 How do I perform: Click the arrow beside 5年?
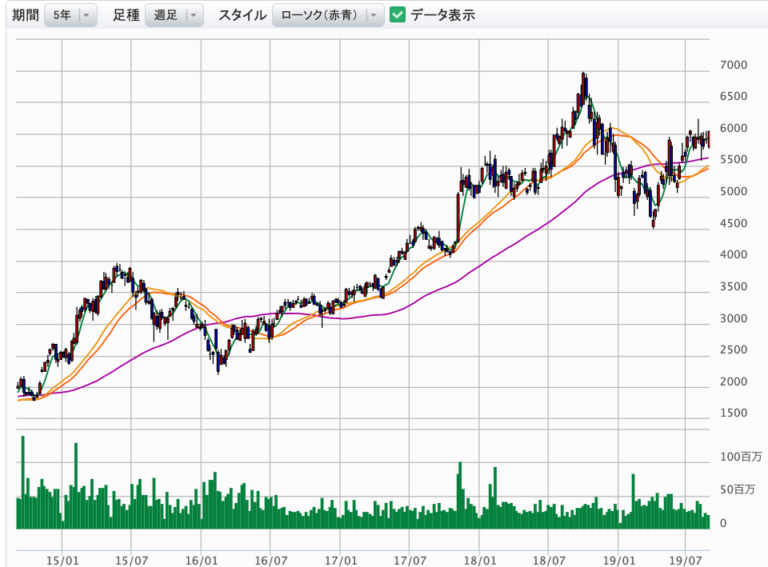pos(86,15)
